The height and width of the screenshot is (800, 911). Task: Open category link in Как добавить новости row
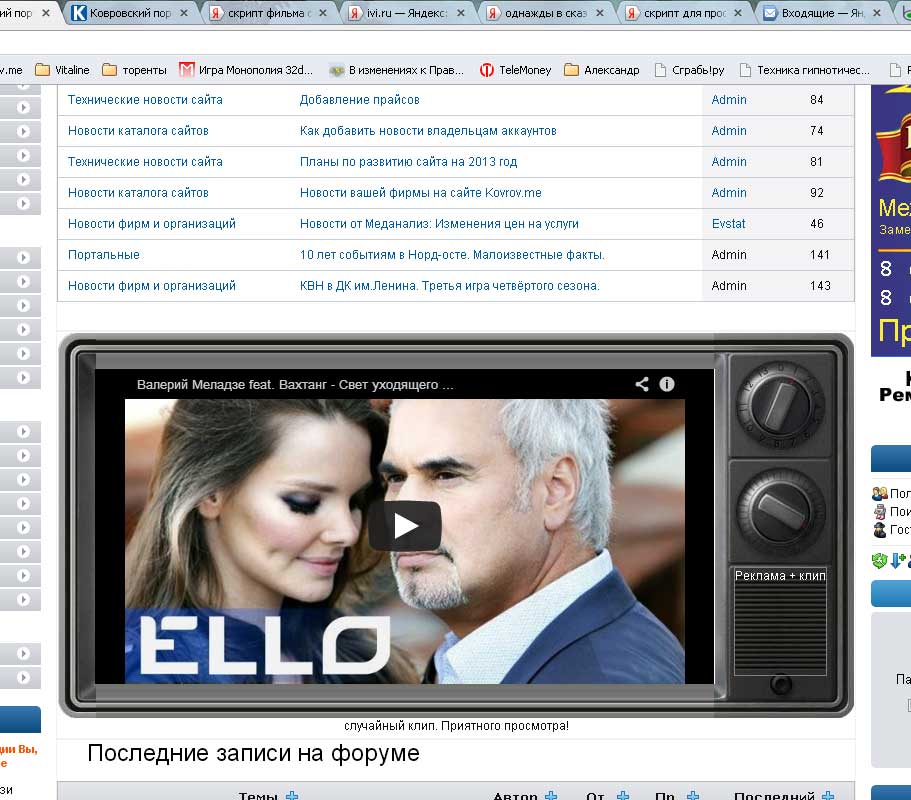coord(138,131)
